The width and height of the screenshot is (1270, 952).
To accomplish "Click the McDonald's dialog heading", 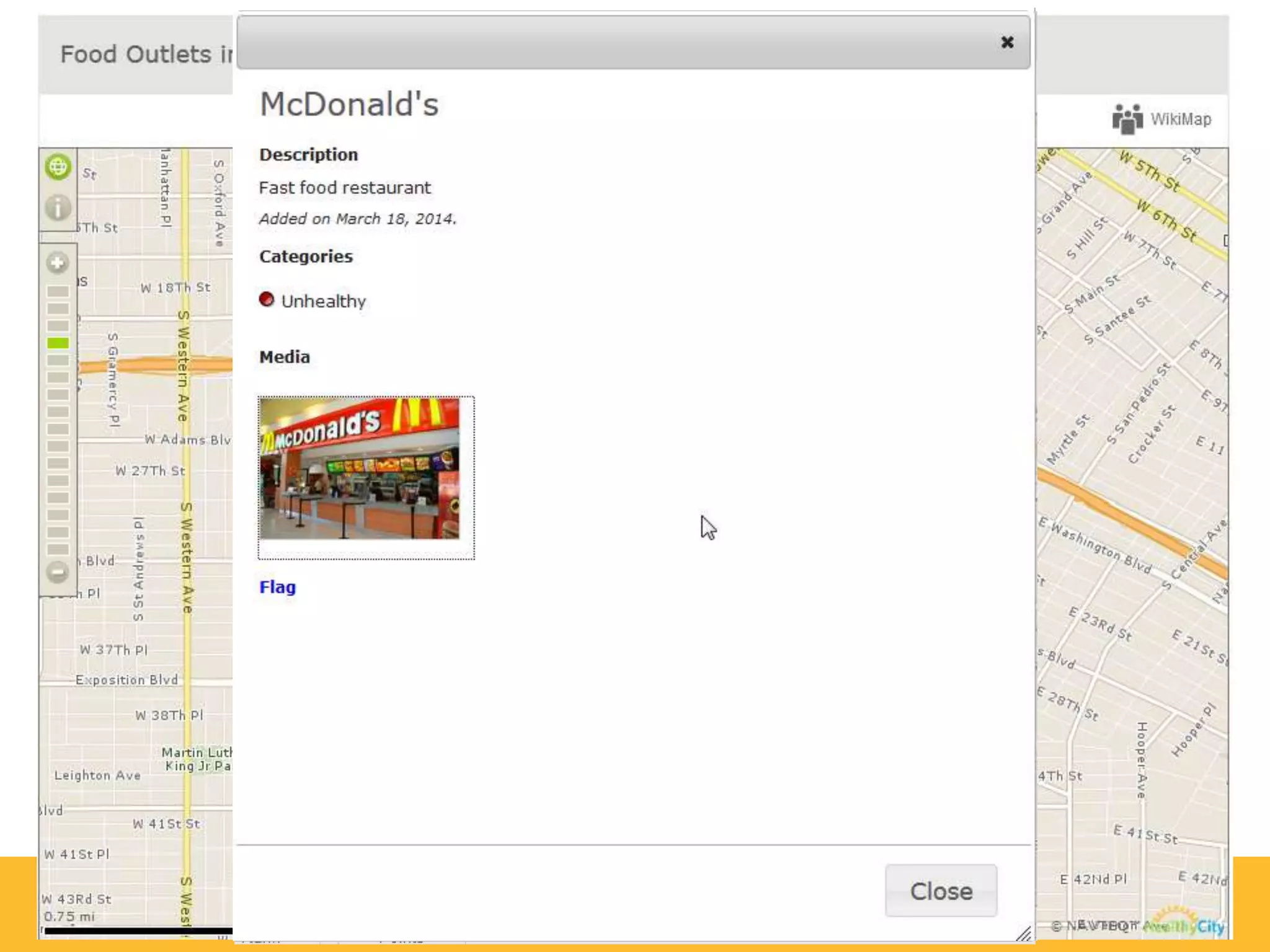I will [x=349, y=104].
